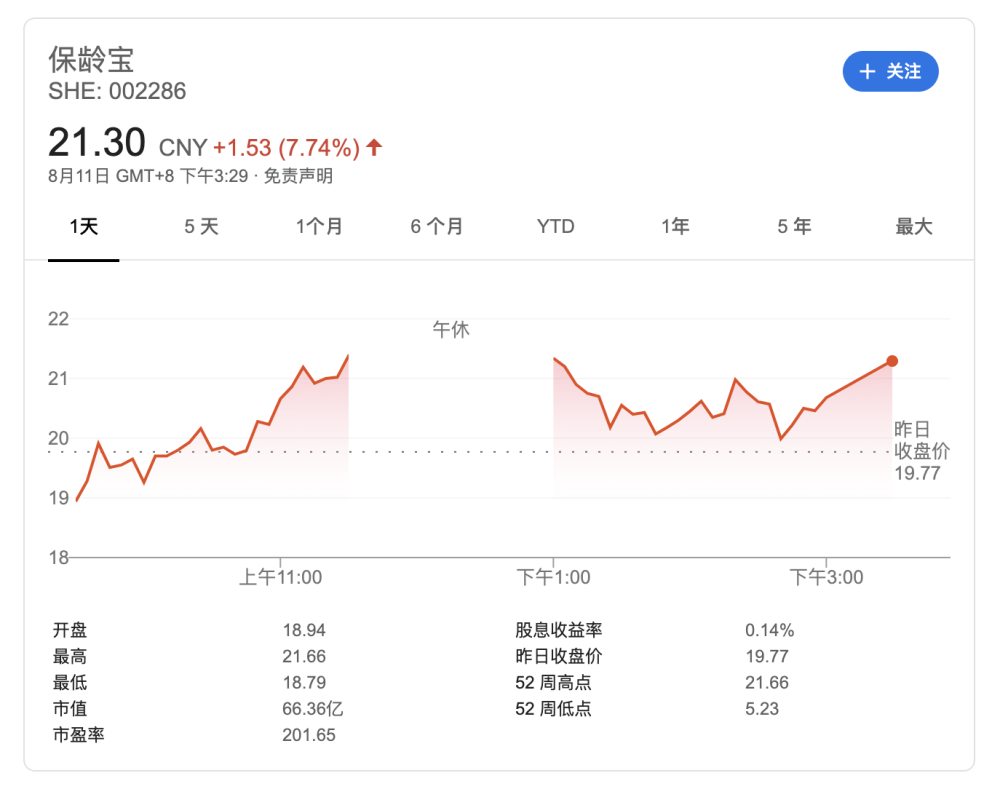View the 5 年 price history tab

coord(794,227)
